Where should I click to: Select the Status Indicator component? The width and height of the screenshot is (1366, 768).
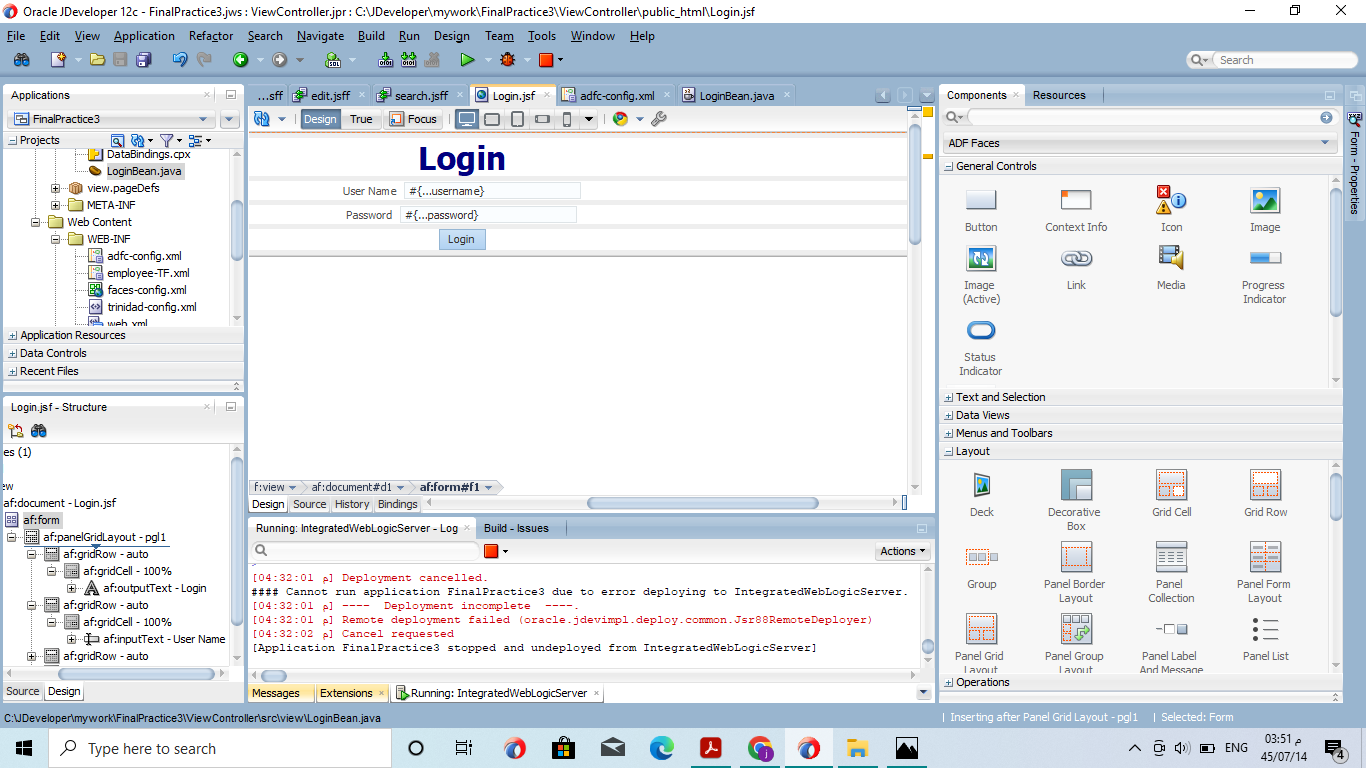click(x=980, y=347)
